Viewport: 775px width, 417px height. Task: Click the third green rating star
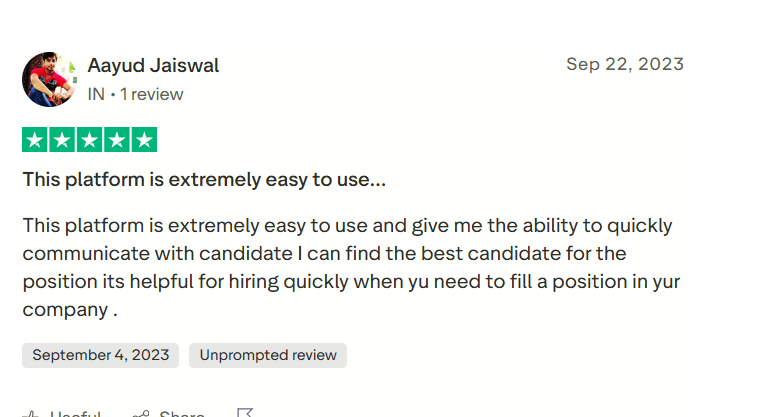tap(90, 140)
